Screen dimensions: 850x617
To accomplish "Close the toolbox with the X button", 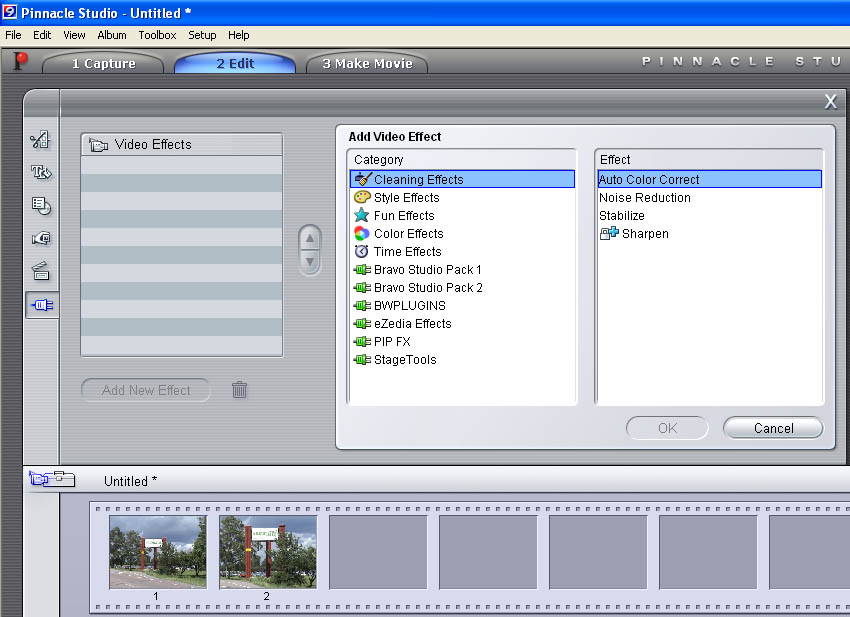I will click(830, 101).
